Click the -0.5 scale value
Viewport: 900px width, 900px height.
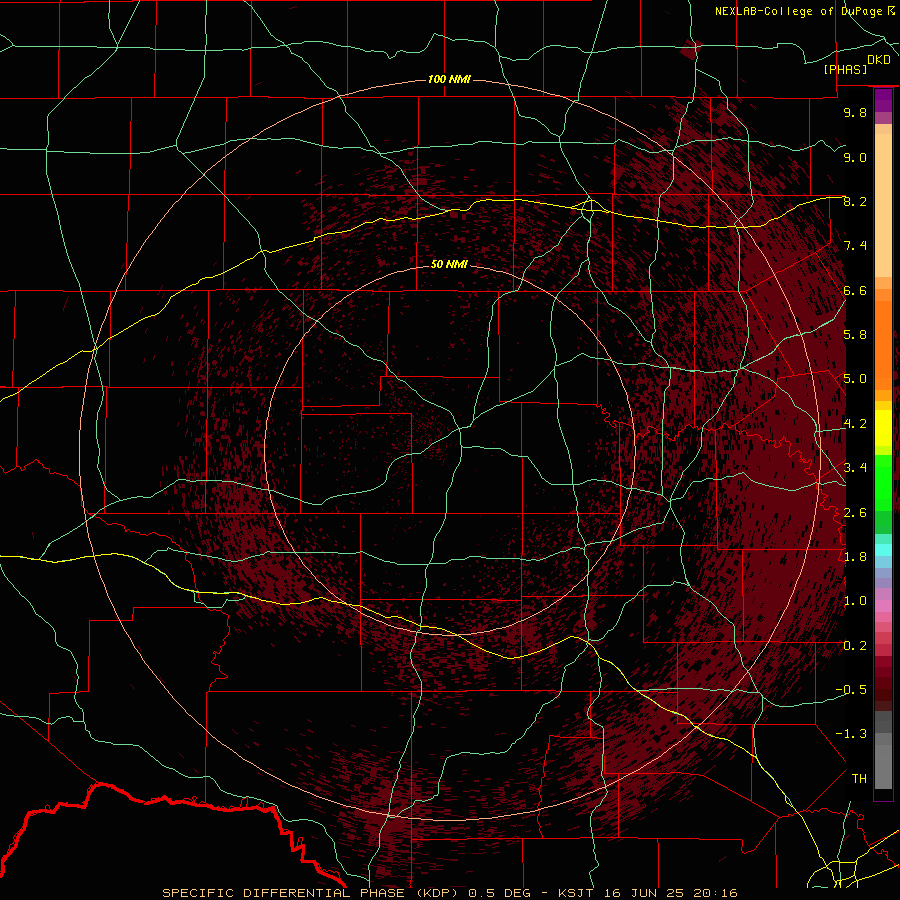(x=851, y=690)
